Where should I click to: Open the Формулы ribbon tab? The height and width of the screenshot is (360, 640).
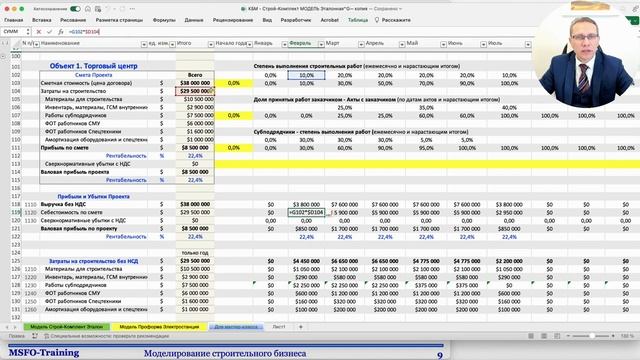point(164,20)
